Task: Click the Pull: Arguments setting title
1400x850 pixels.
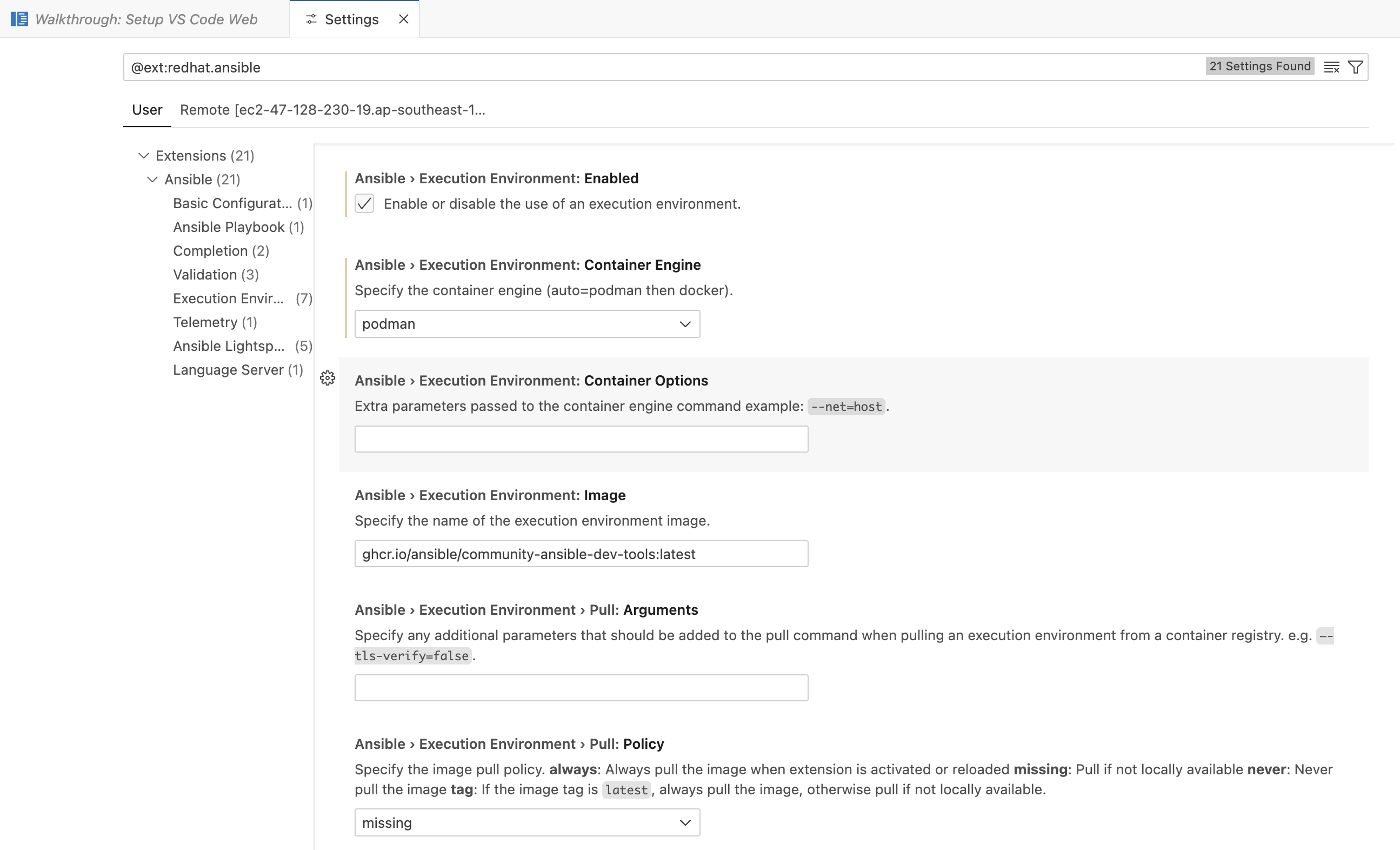Action: (x=526, y=610)
